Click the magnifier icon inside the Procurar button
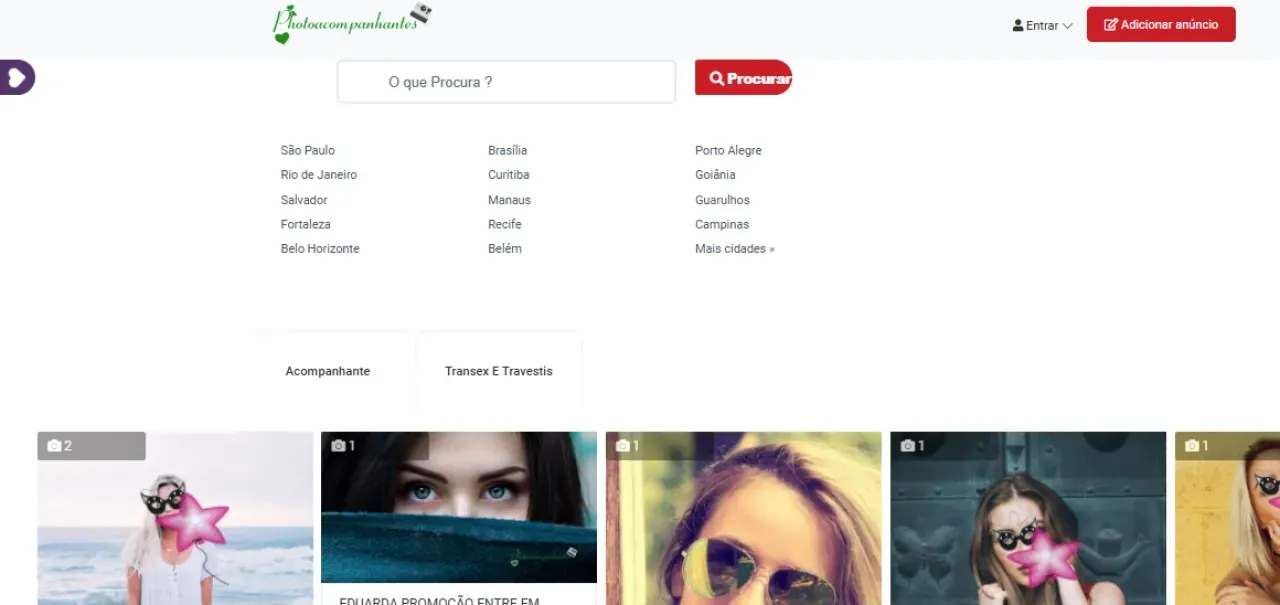This screenshot has width=1280, height=605. 716,77
